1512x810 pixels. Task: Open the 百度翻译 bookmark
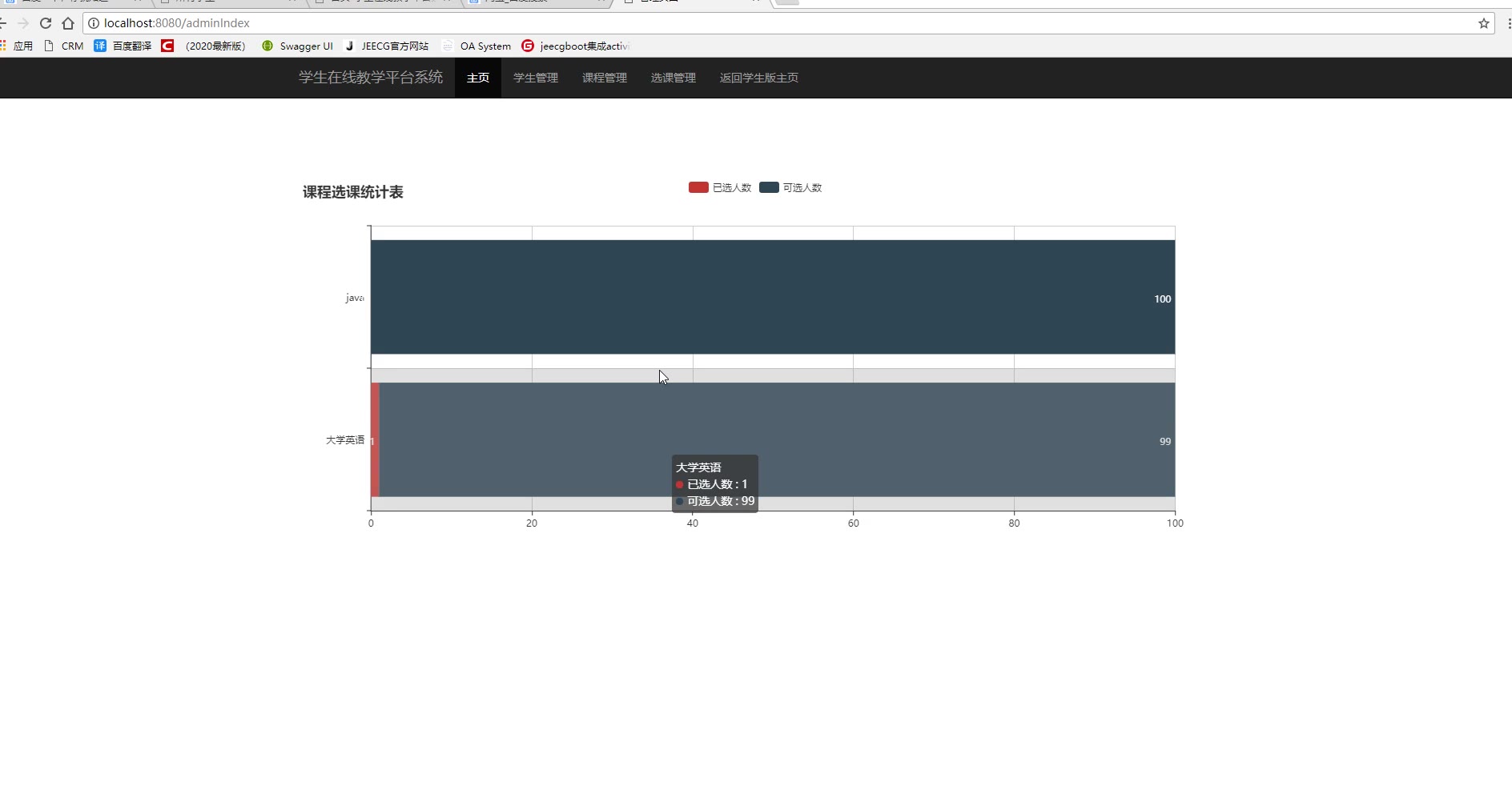[x=123, y=46]
